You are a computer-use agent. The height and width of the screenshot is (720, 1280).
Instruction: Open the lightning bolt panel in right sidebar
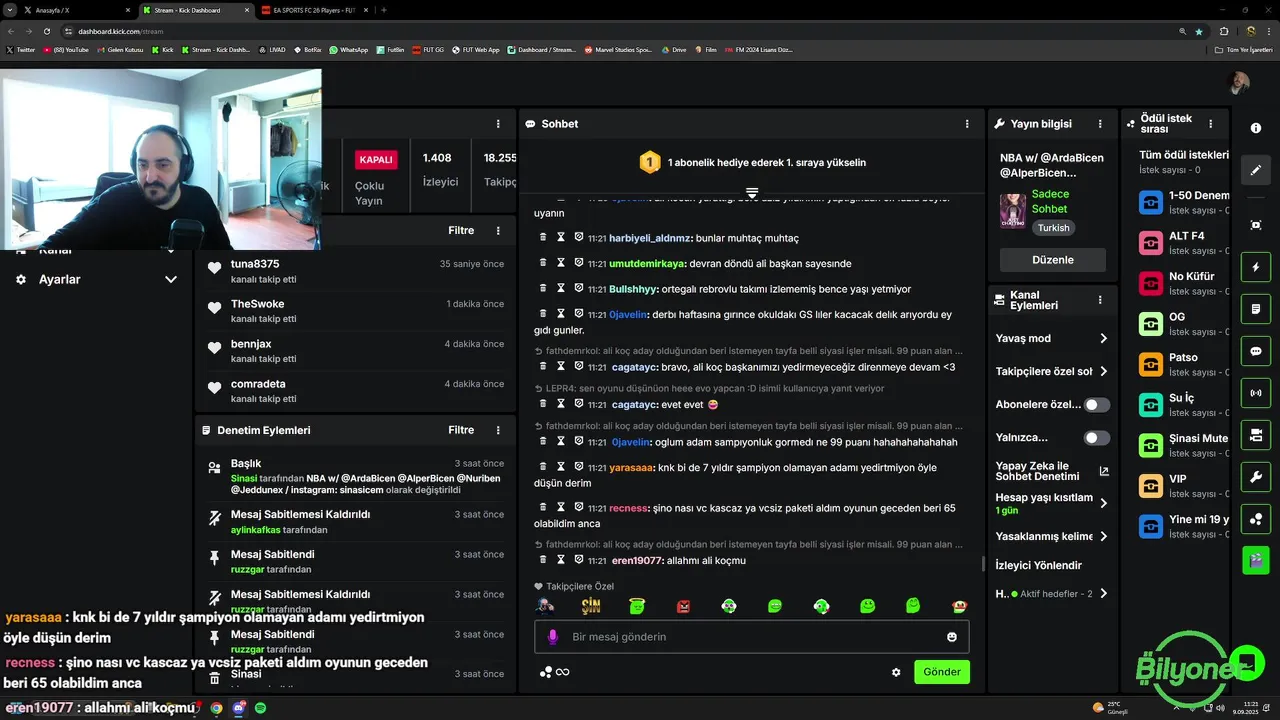pyautogui.click(x=1256, y=268)
